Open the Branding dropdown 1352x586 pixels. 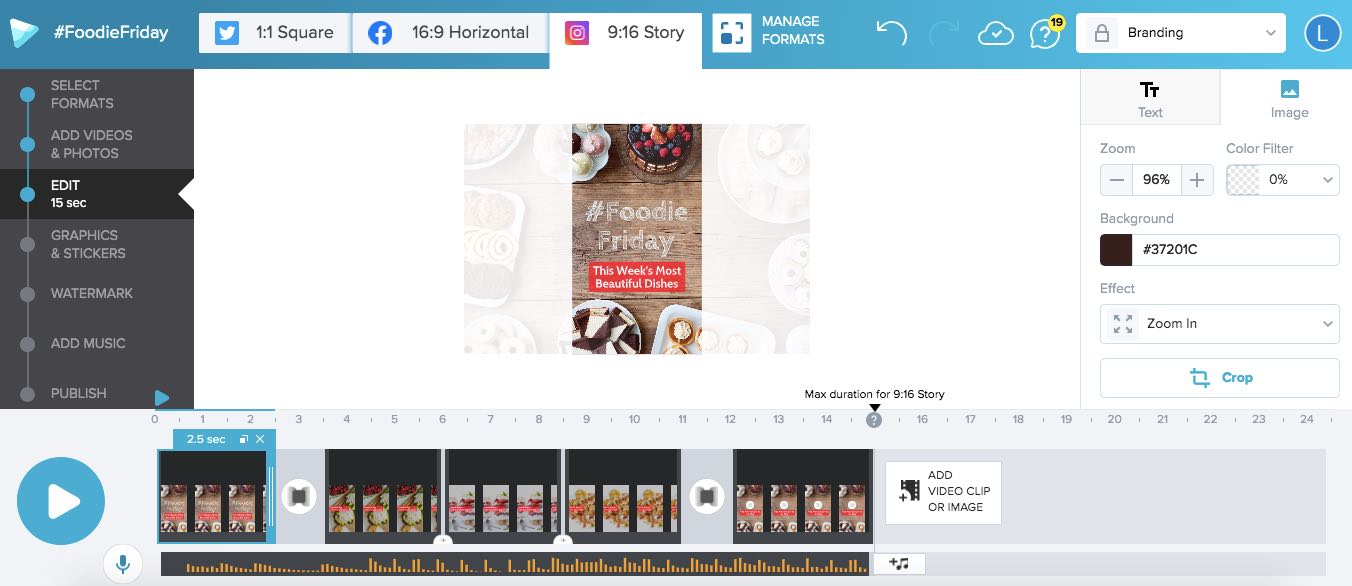pos(1181,33)
